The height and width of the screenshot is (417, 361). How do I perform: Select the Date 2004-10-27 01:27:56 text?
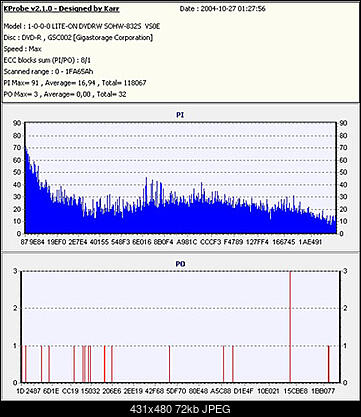[x=223, y=9]
